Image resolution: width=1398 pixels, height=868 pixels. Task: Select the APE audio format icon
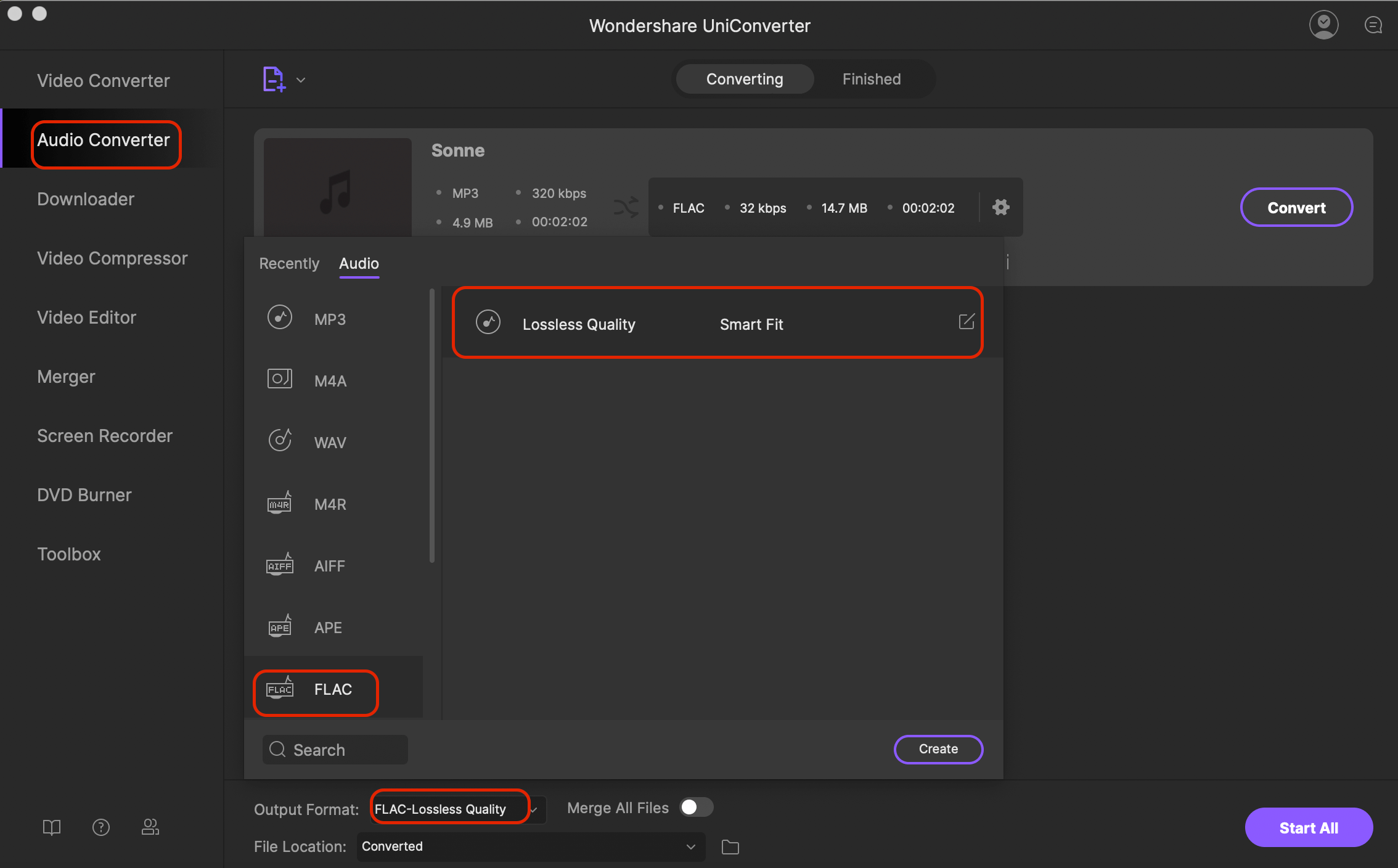click(279, 626)
